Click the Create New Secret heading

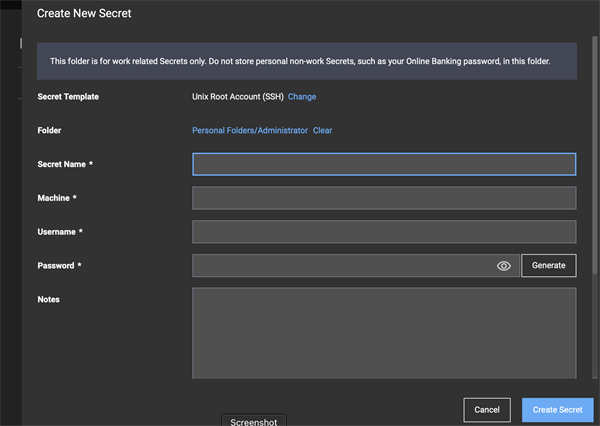click(x=84, y=13)
